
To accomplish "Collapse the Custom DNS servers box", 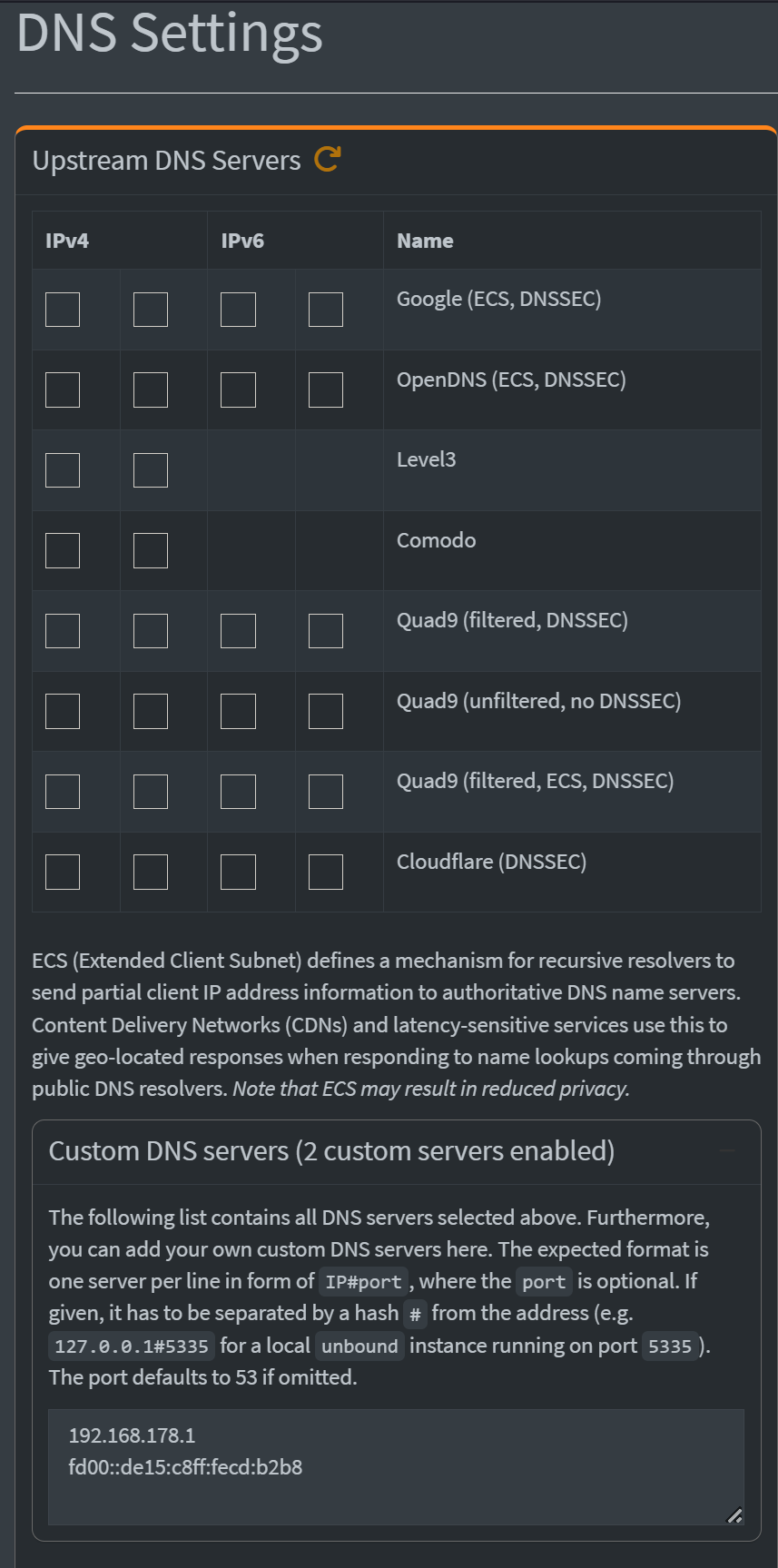I will click(727, 1151).
